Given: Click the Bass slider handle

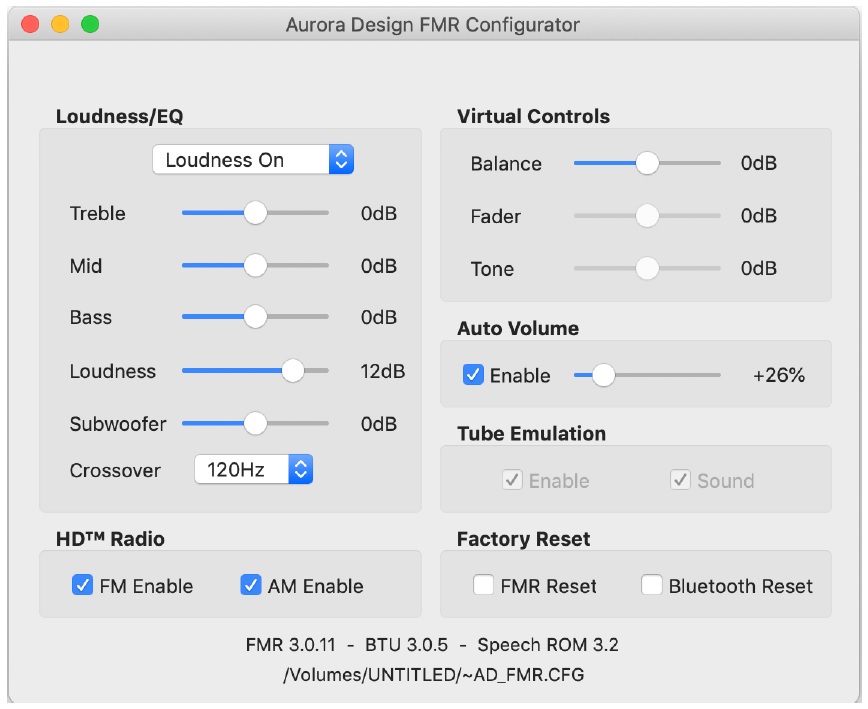Looking at the screenshot, I should [x=256, y=317].
